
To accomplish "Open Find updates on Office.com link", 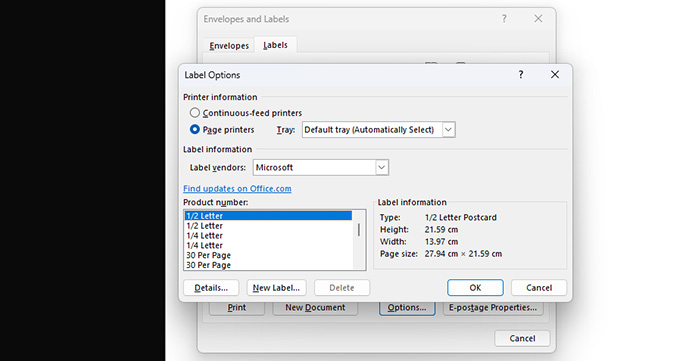I will coord(237,188).
